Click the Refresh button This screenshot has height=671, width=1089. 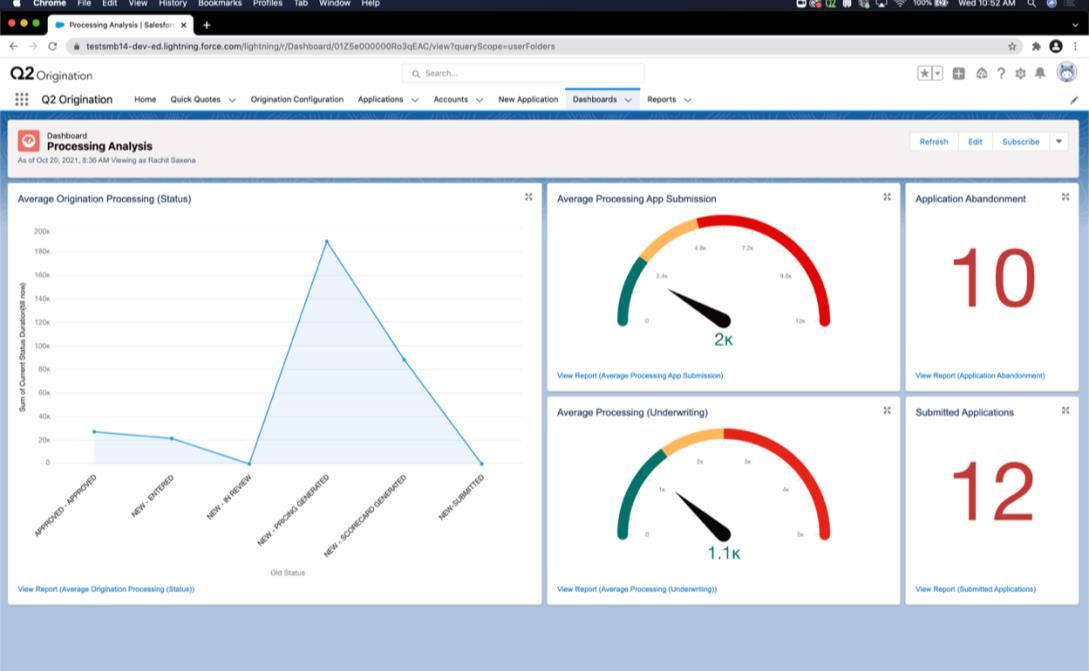(933, 142)
